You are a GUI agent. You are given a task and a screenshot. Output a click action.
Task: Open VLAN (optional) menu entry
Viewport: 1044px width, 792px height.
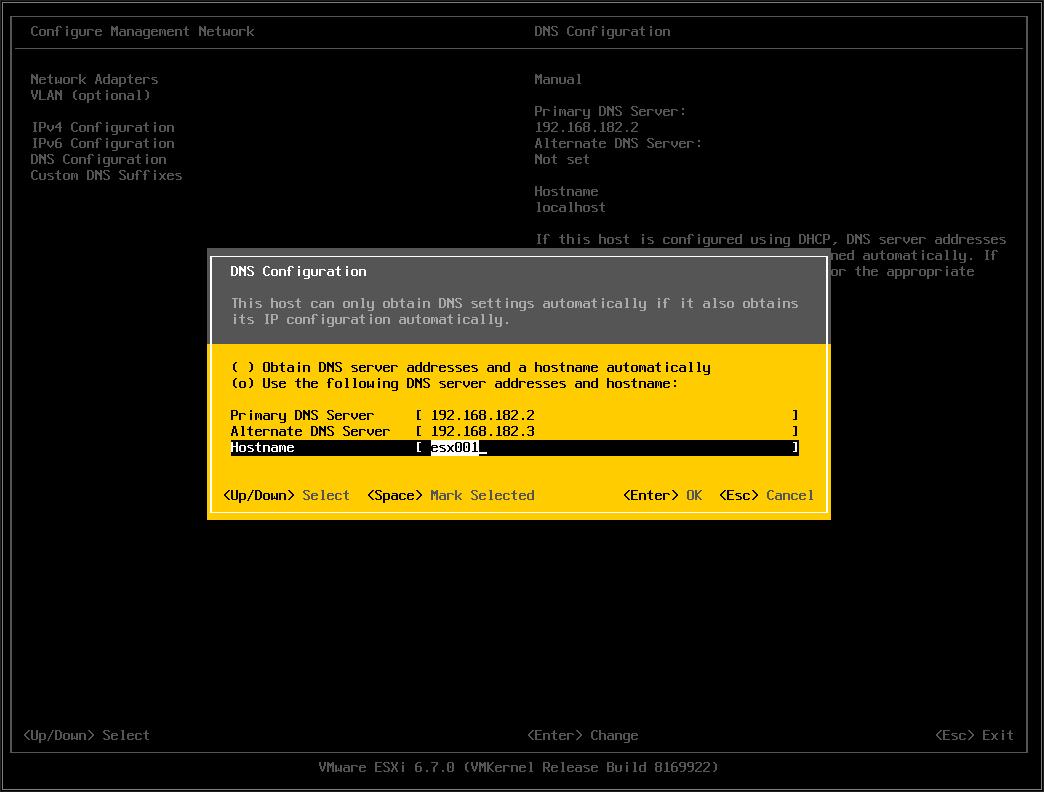click(x=90, y=95)
